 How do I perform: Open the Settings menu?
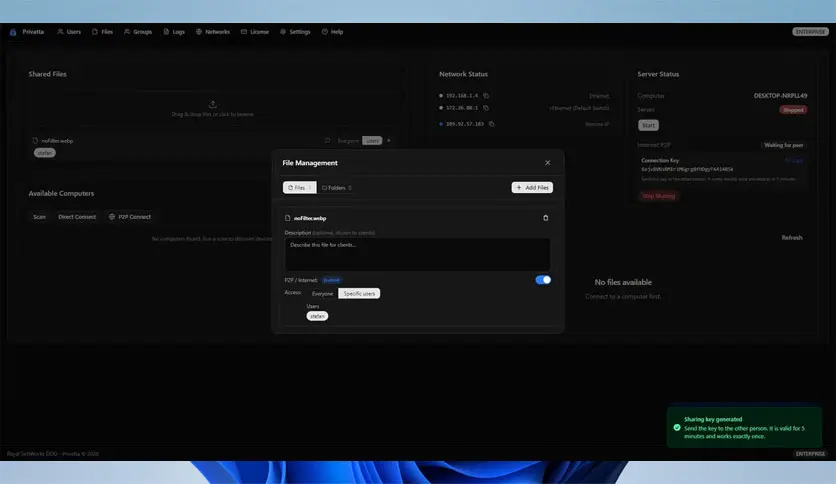click(x=295, y=32)
